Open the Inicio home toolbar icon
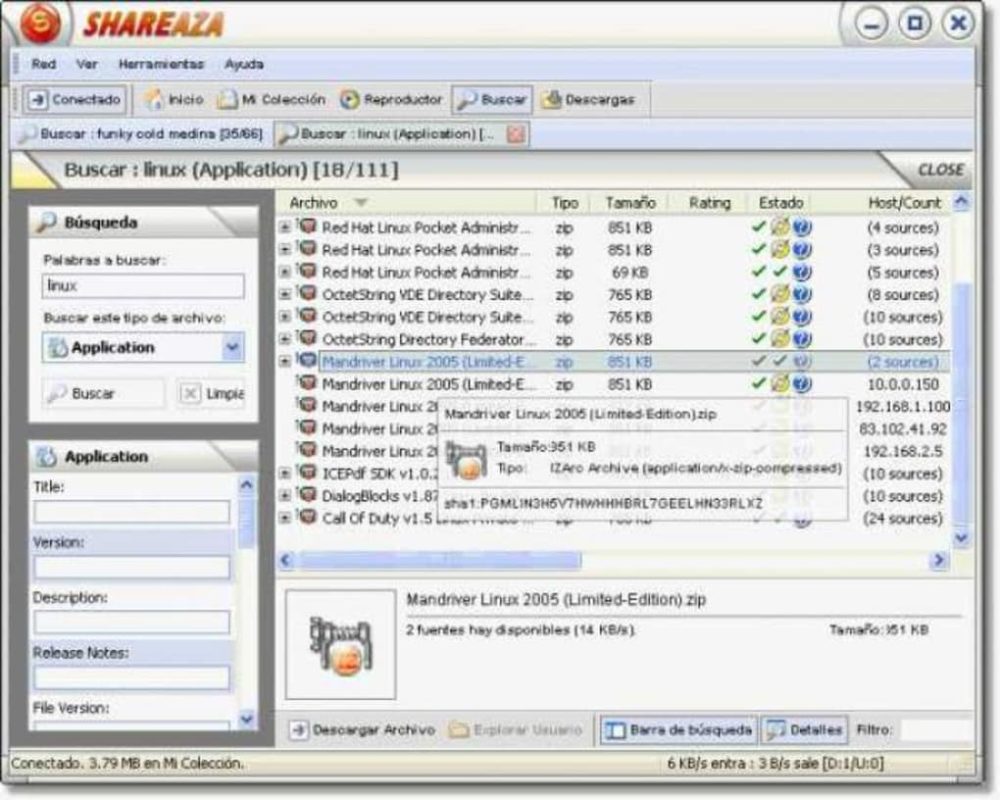This screenshot has width=1000, height=800. tap(154, 99)
